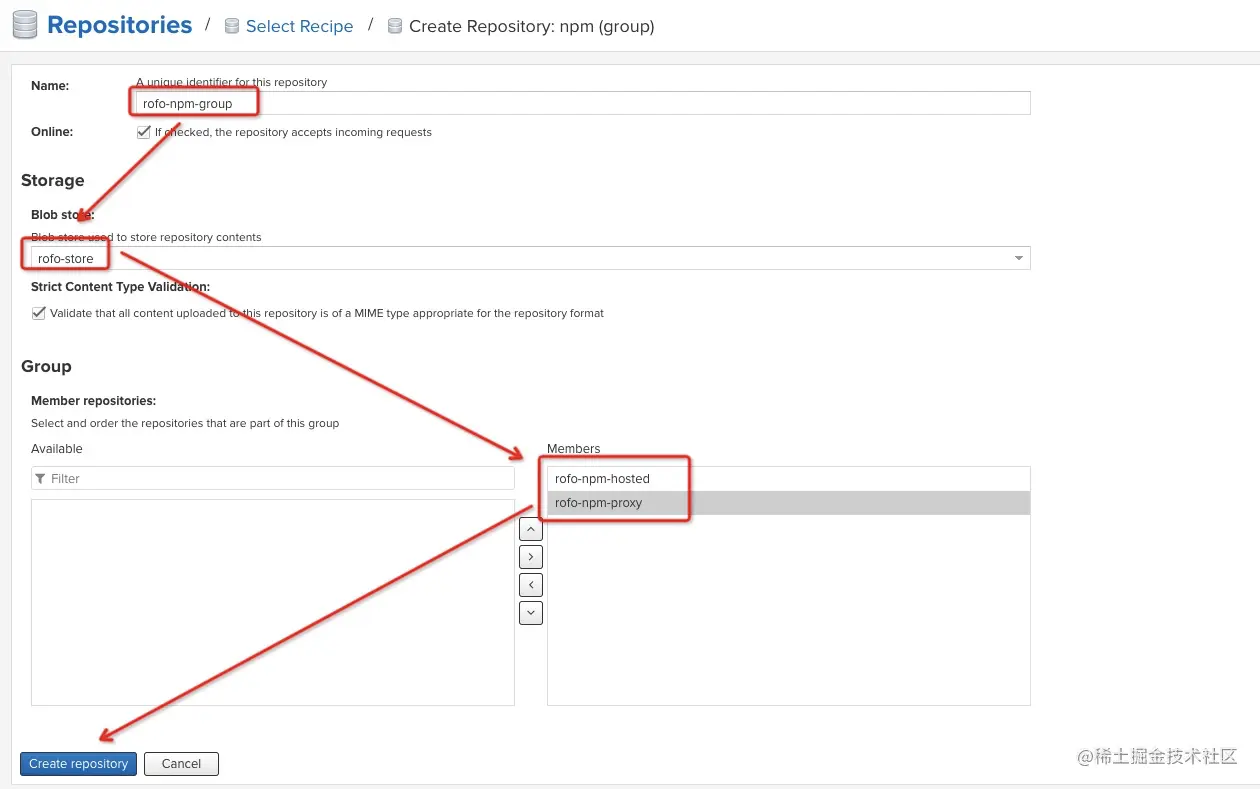Image resolution: width=1260 pixels, height=789 pixels.
Task: Move selected member up with arrow button
Action: tap(531, 529)
